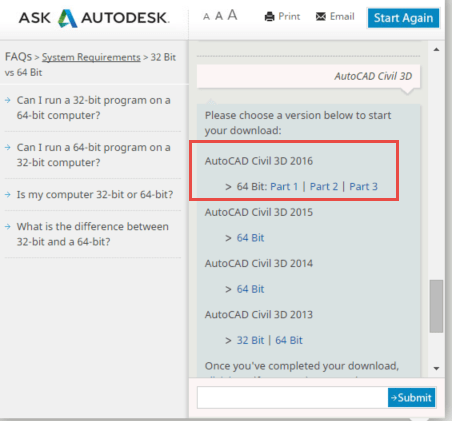Viewport: 452px width, 421px height.
Task: Click the Email link with envelope icon
Action: pos(335,16)
